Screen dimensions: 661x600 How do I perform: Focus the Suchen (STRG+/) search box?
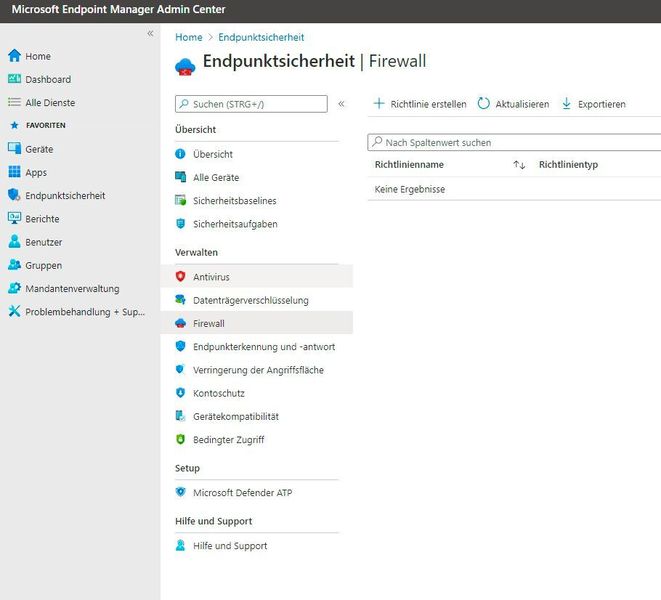[251, 104]
